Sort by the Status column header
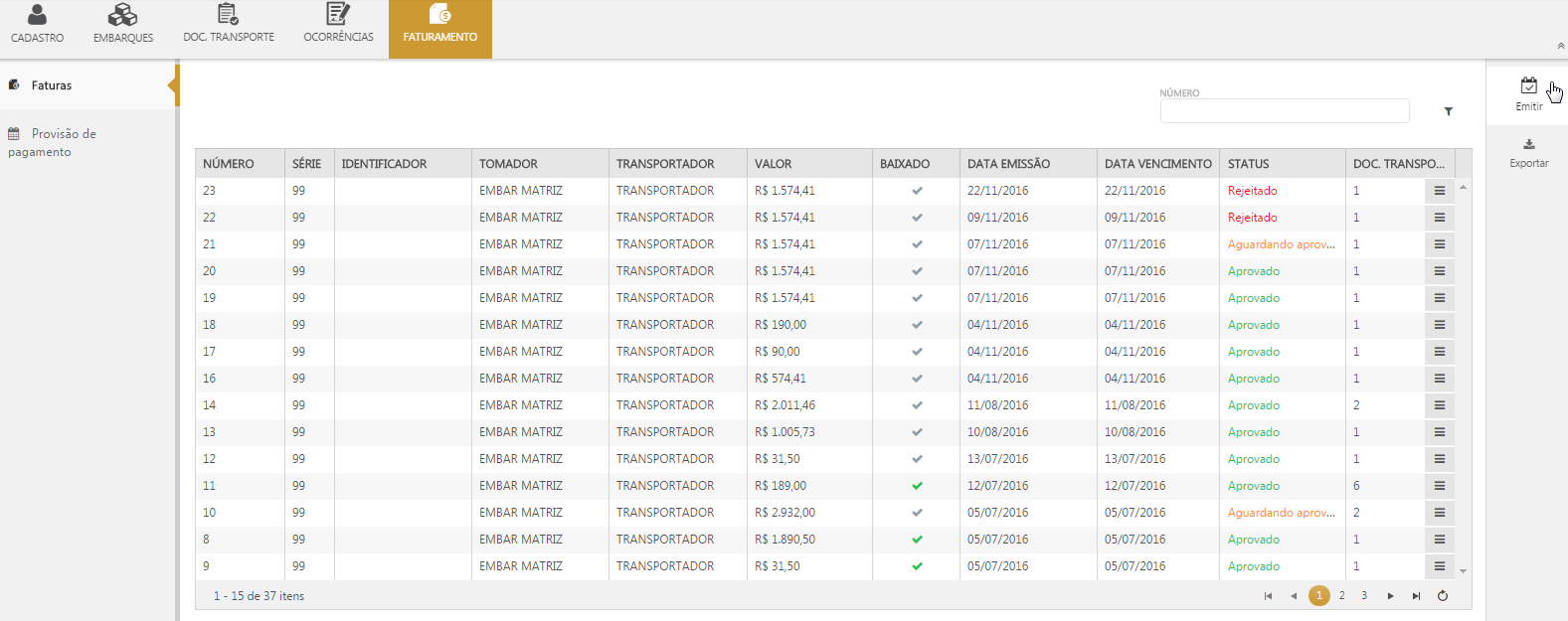1568x621 pixels. [x=1283, y=164]
